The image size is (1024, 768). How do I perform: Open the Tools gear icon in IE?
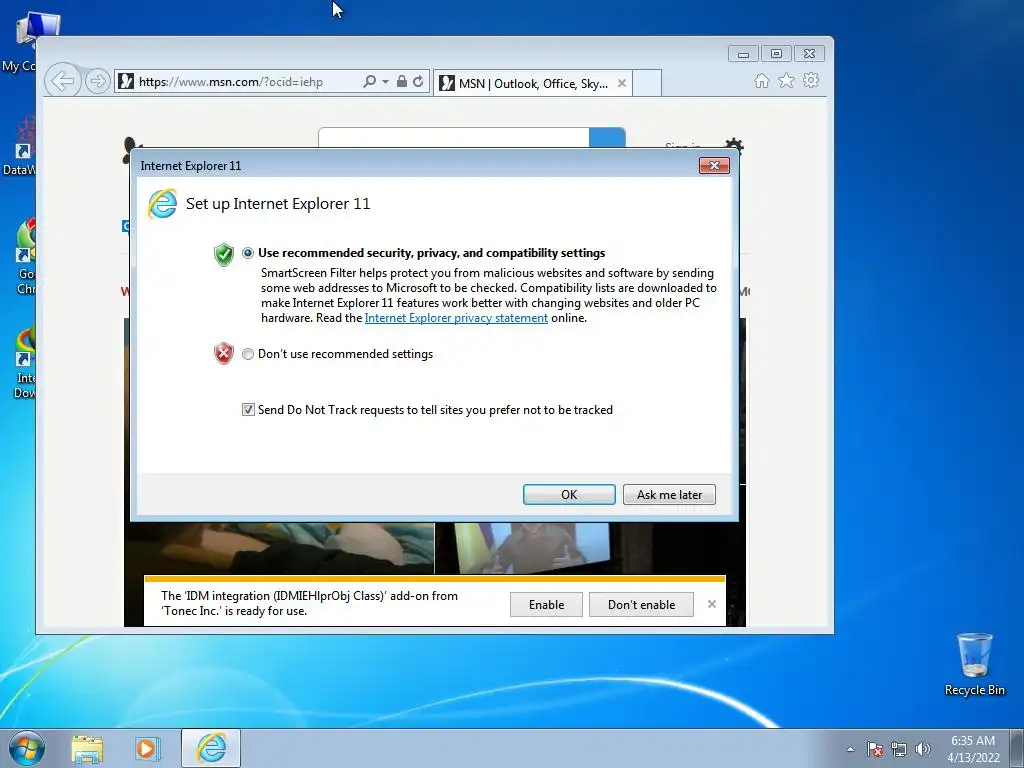811,80
